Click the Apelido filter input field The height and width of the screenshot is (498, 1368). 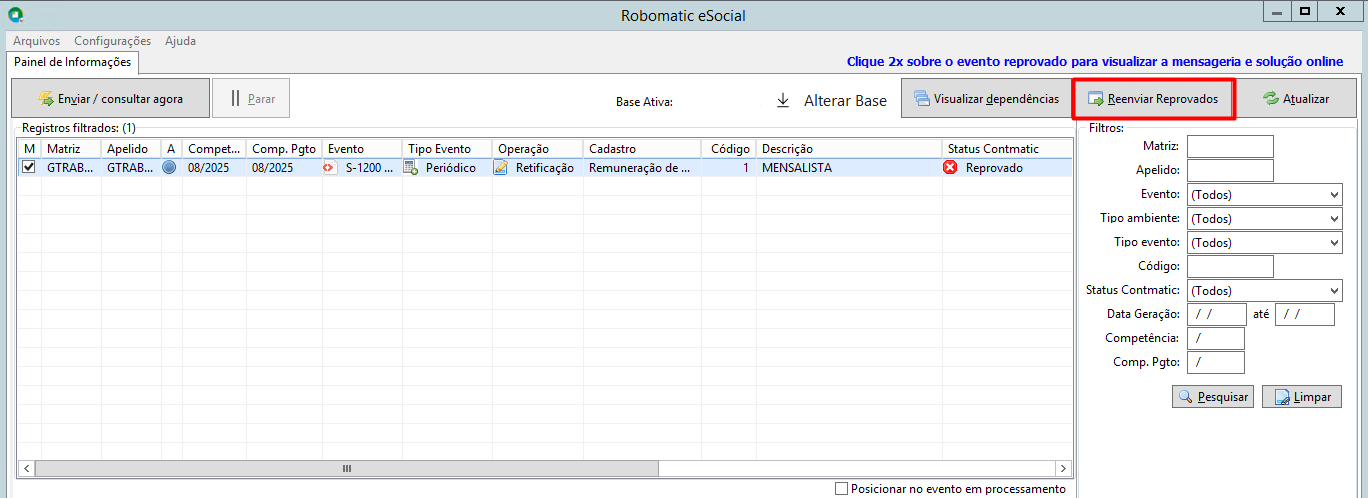(x=1230, y=171)
